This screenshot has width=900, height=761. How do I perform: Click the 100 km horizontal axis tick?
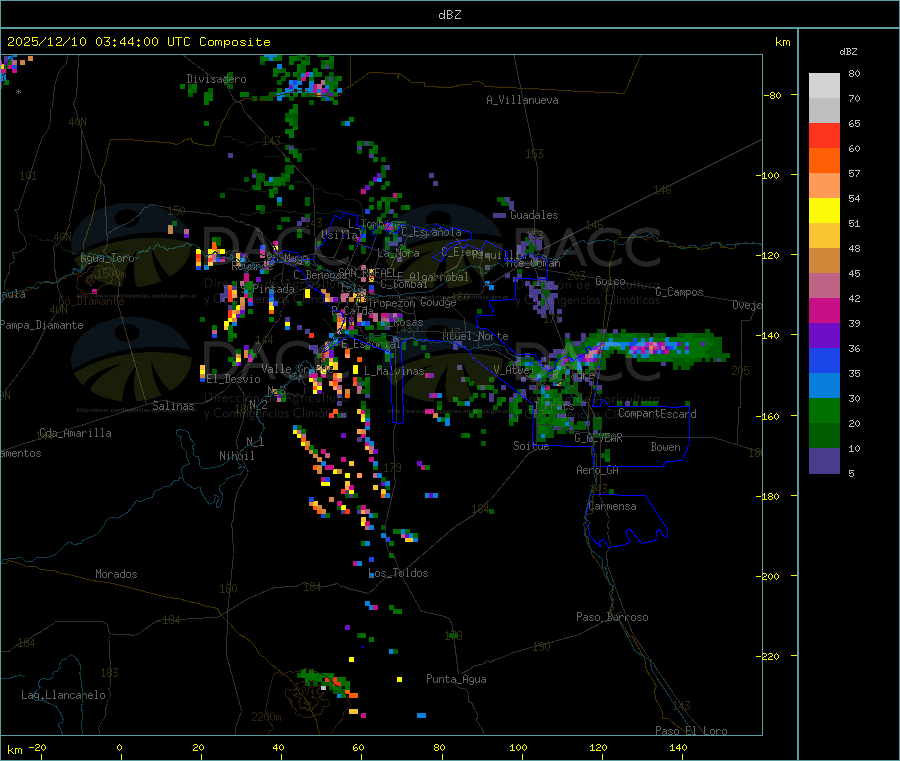pos(518,747)
